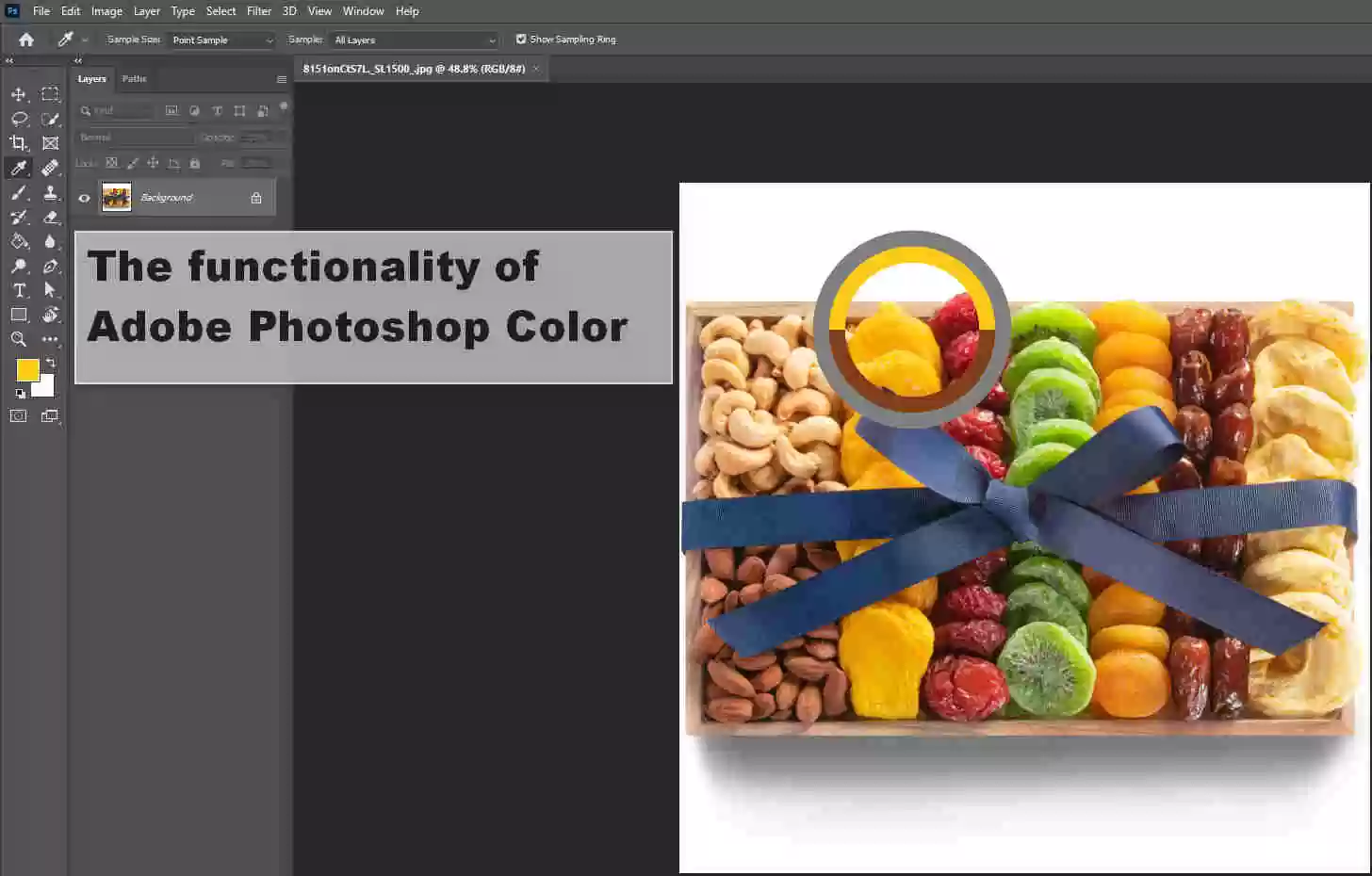This screenshot has width=1372, height=876.
Task: Select the Rectangular Marquee tool
Action: tap(50, 94)
